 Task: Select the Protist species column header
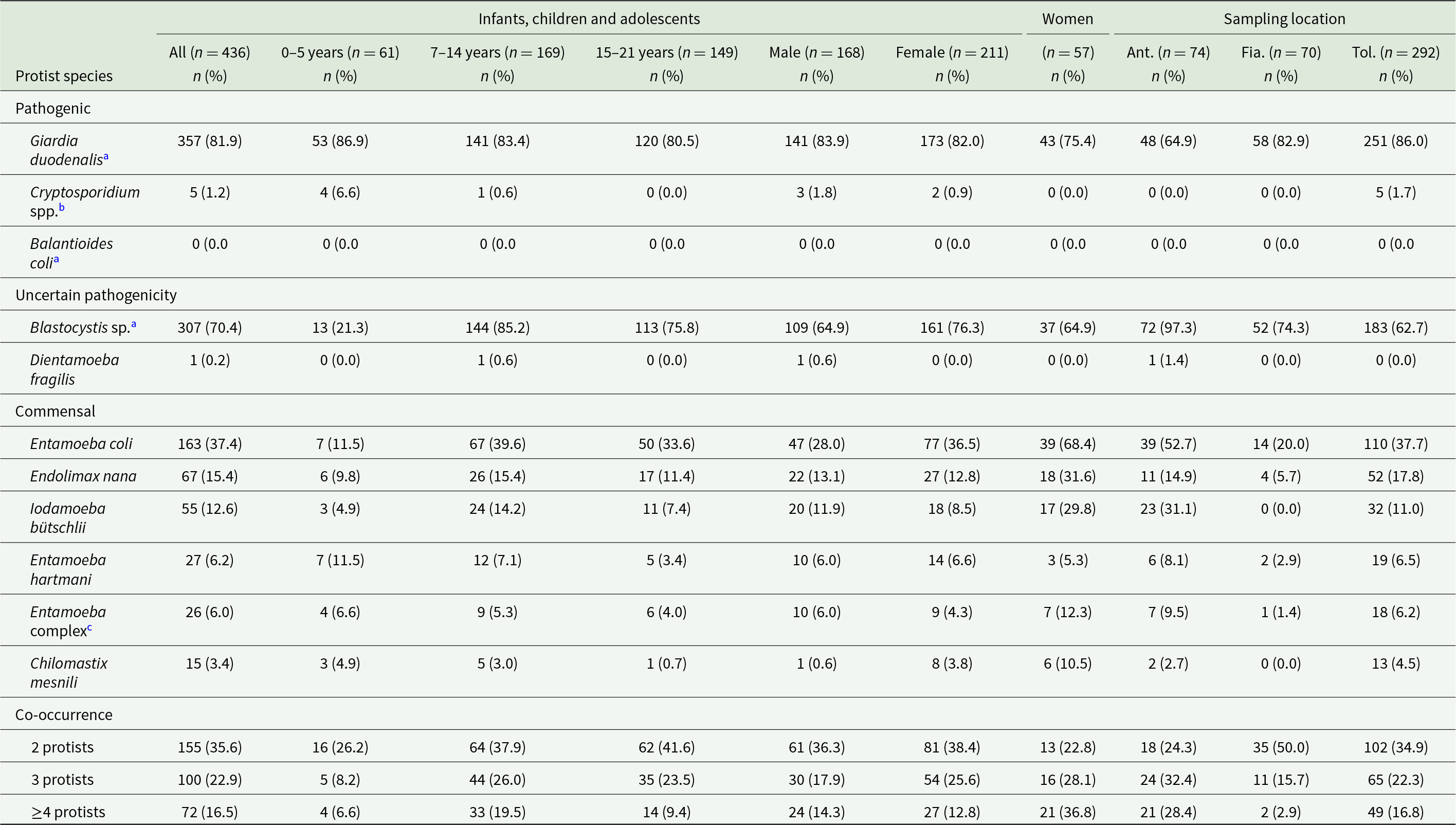(64, 76)
